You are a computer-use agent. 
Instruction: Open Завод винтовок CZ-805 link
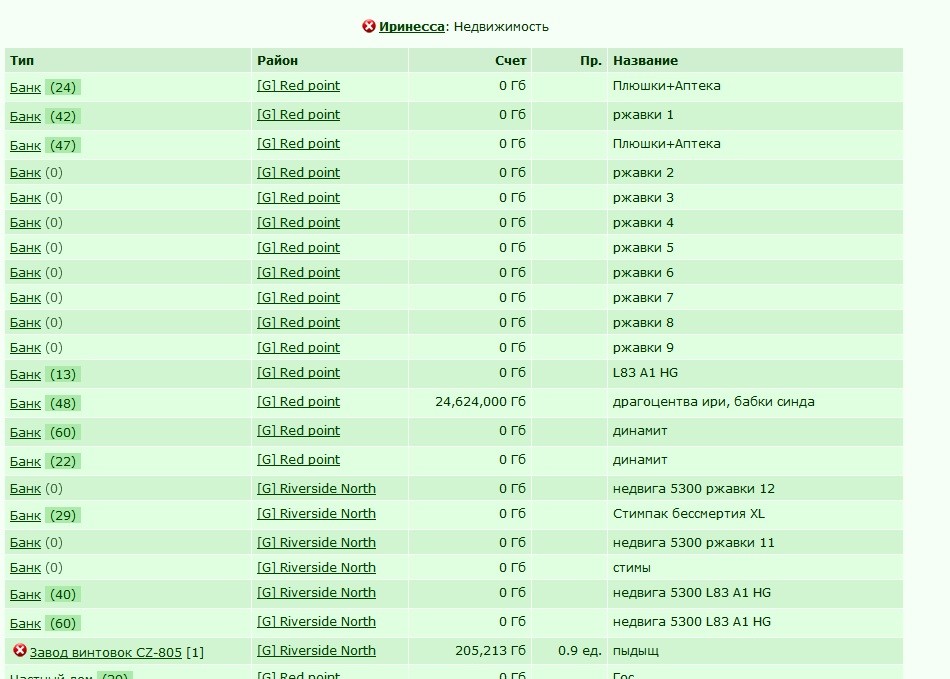105,652
